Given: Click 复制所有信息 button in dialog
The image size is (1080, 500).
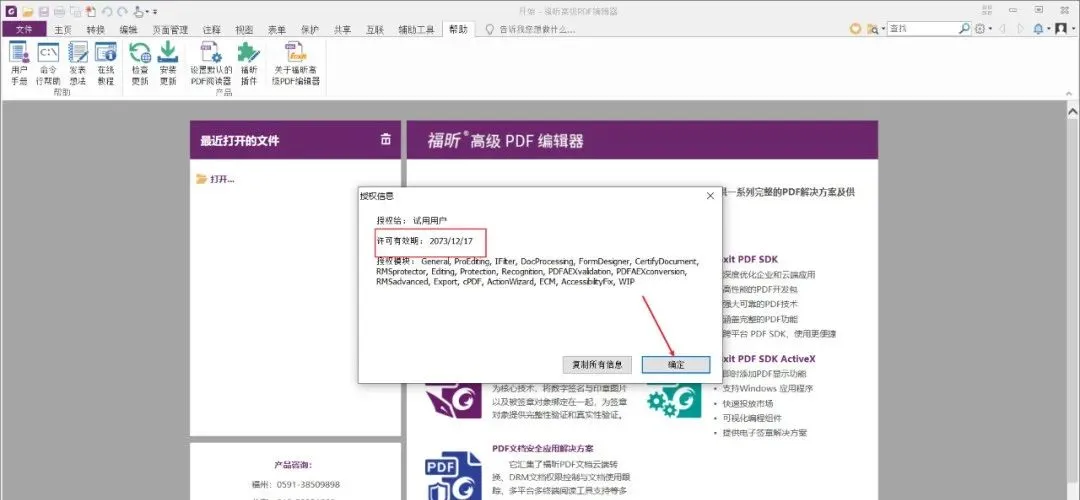Looking at the screenshot, I should pyautogui.click(x=597, y=364).
